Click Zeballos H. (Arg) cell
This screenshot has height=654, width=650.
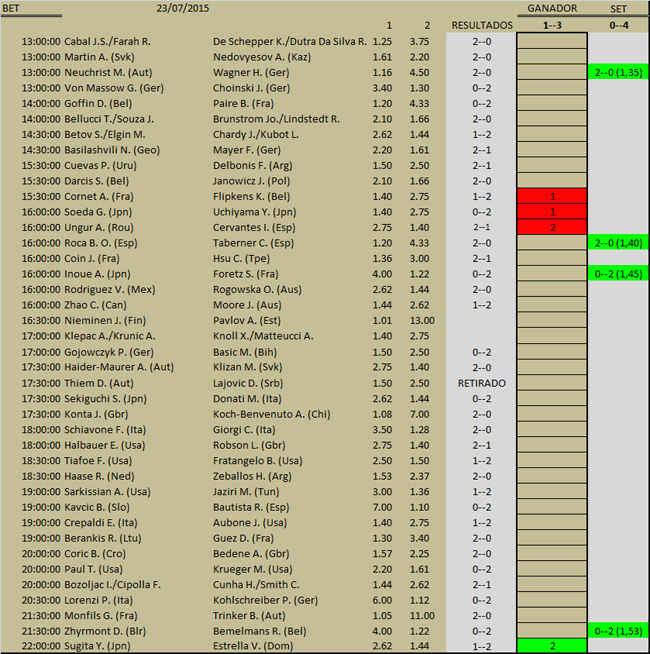(x=252, y=476)
